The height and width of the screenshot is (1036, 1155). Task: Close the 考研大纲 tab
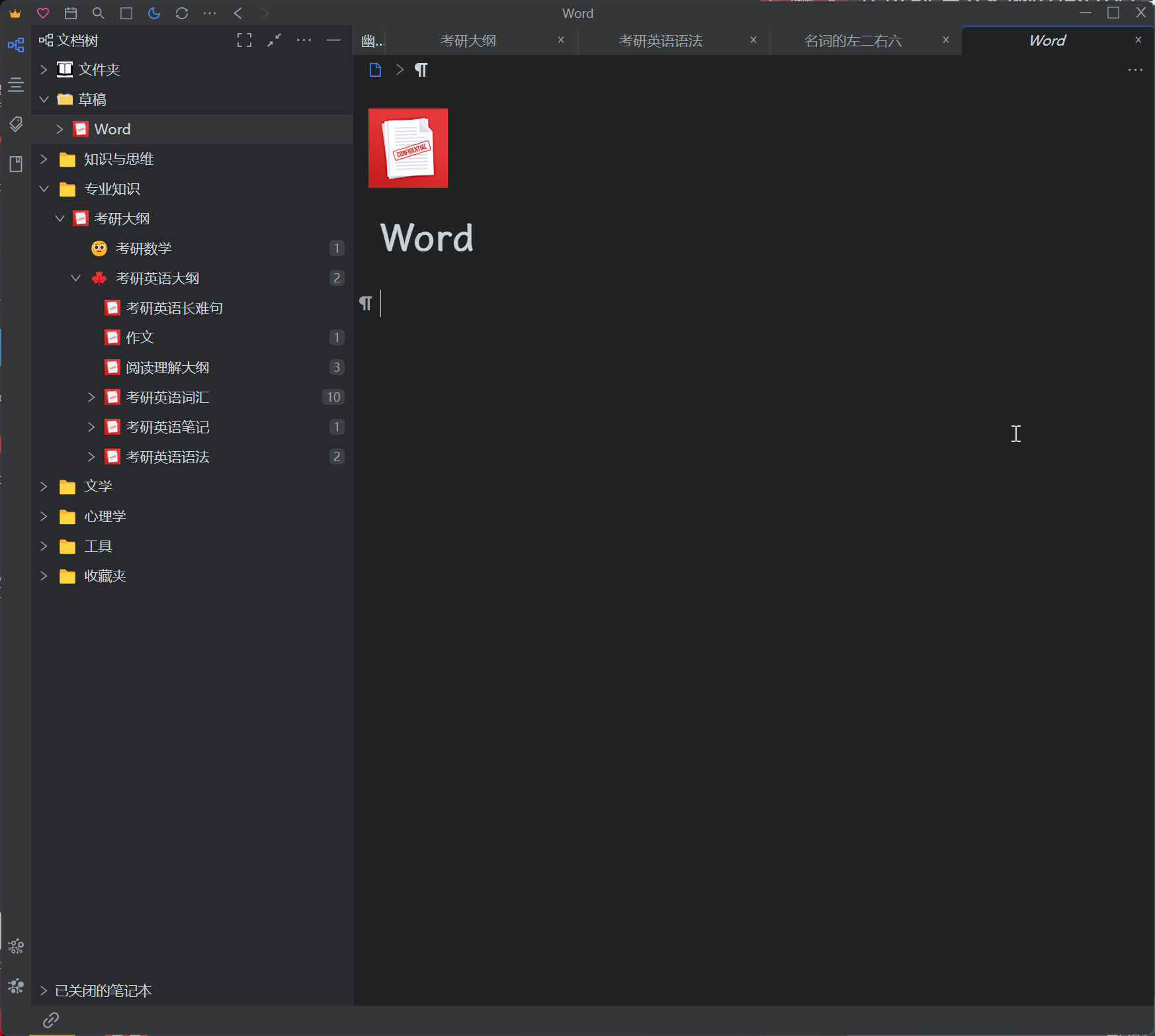click(561, 40)
